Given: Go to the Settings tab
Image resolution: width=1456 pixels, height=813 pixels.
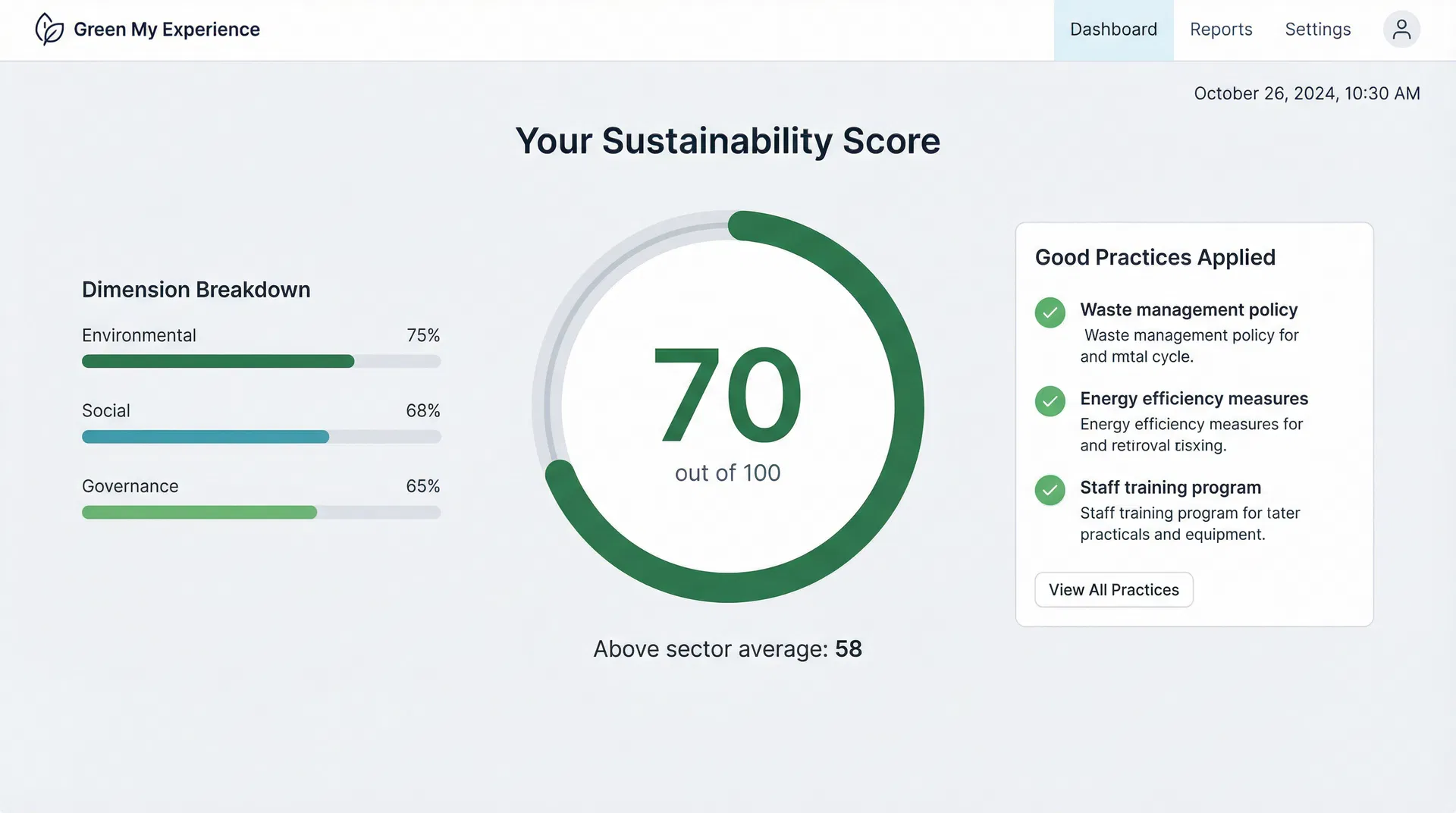Looking at the screenshot, I should coord(1317,30).
